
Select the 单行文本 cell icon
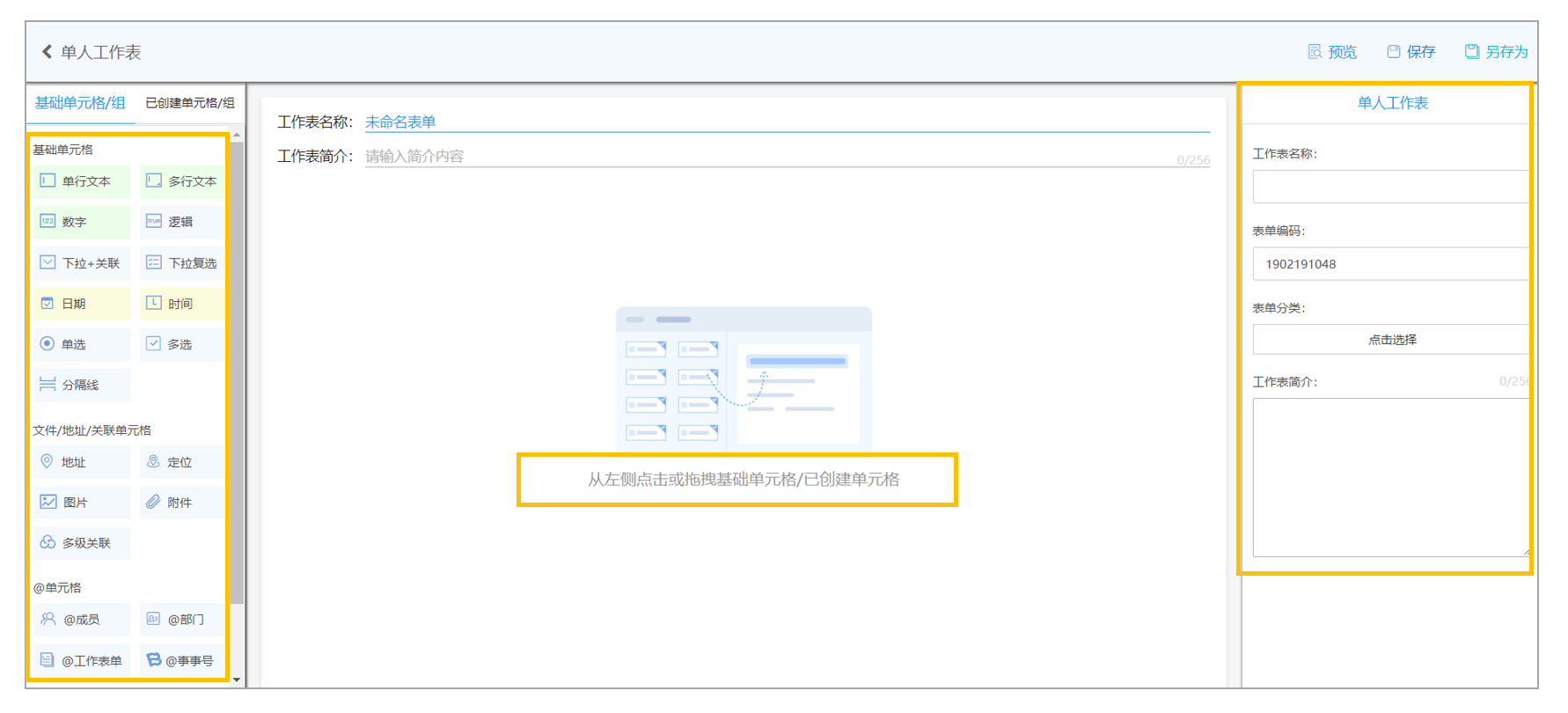coord(48,180)
